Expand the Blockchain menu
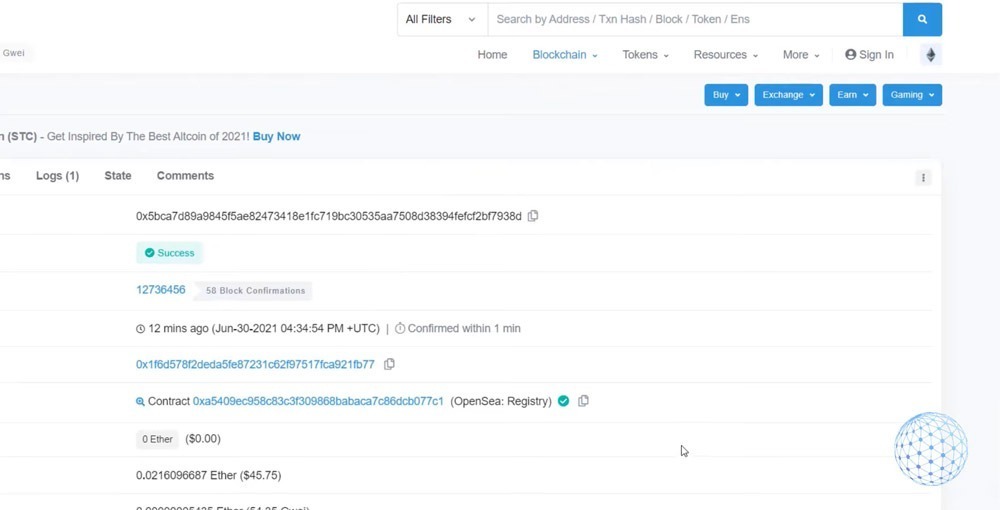1000x510 pixels. tap(564, 55)
